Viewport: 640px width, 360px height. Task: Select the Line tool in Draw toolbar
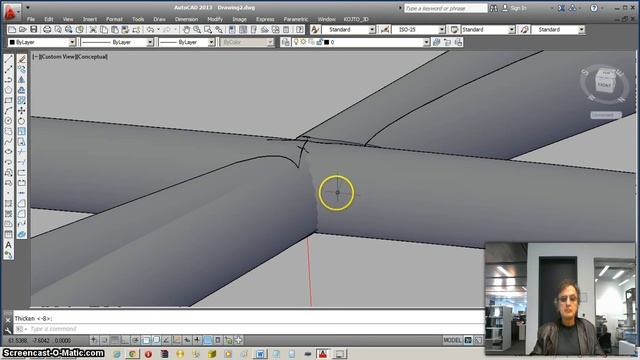[x=9, y=59]
